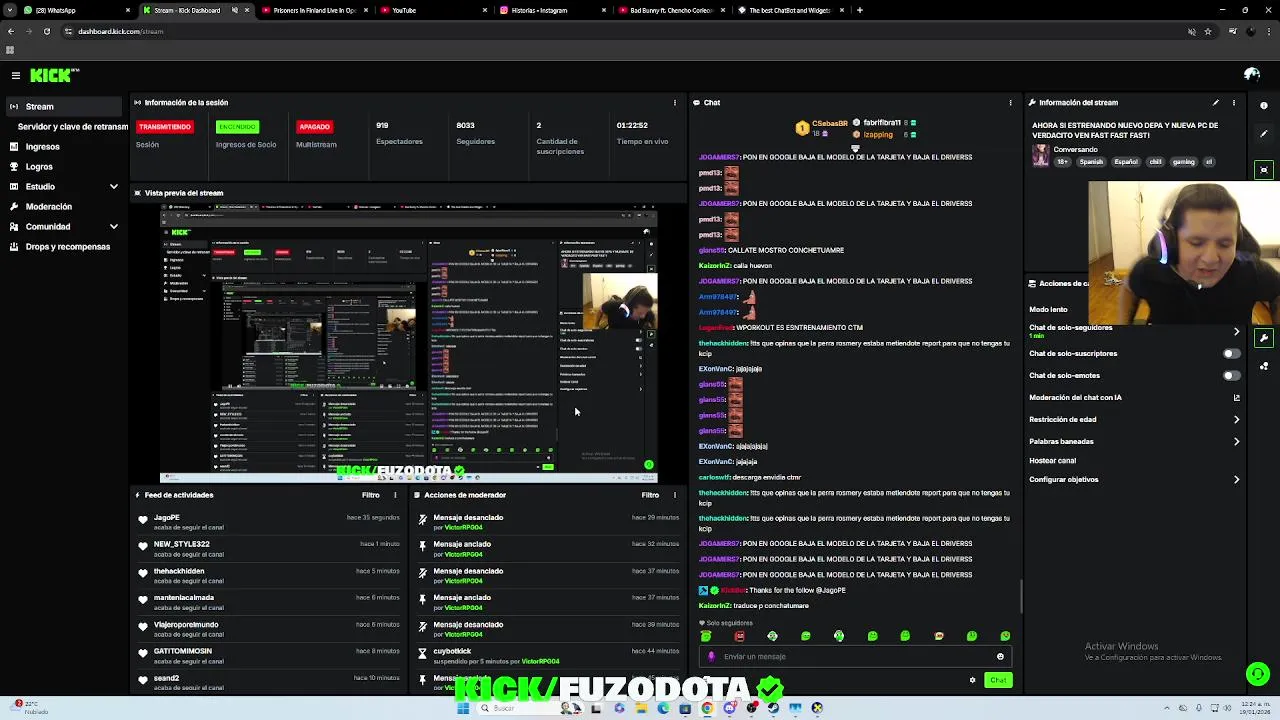The height and width of the screenshot is (720, 1280).
Task: Click the Modo lento option
Action: point(1048,309)
